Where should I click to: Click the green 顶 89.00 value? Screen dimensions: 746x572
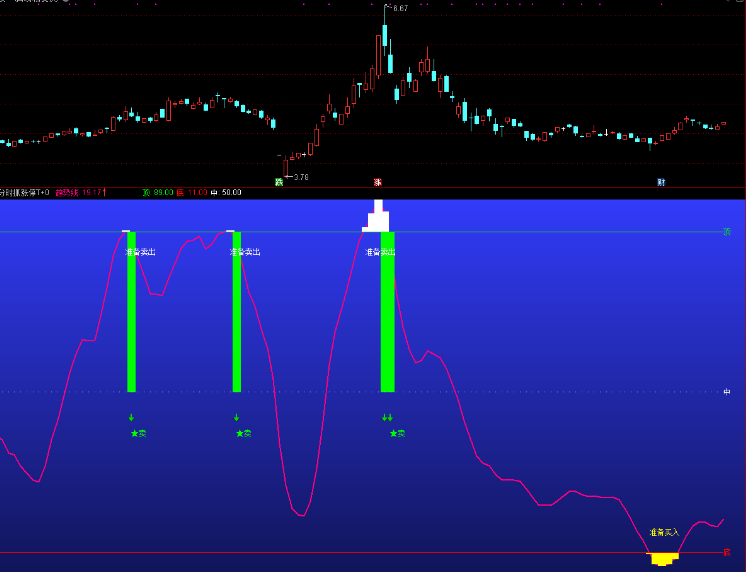pyautogui.click(x=158, y=192)
